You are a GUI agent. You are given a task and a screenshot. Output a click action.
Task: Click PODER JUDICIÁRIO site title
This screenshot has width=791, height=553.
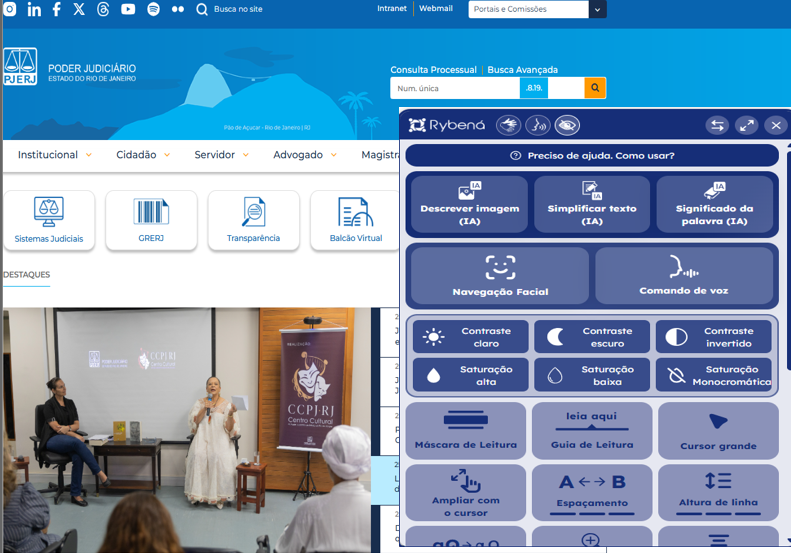(x=92, y=68)
